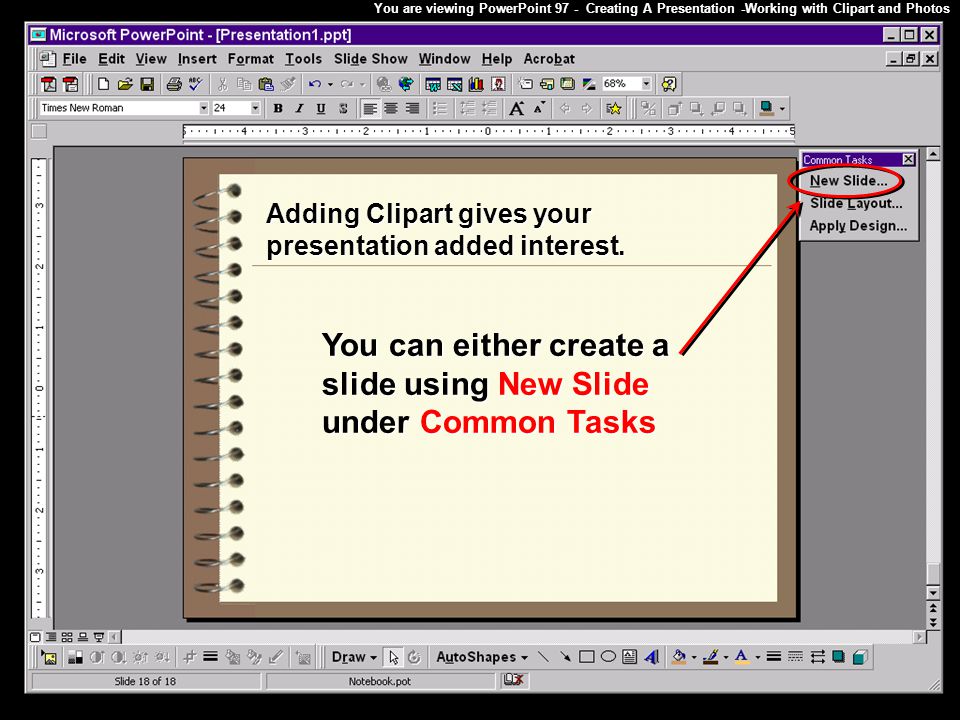The image size is (960, 720).
Task: Select the Arrow drawing tool
Action: [565, 657]
